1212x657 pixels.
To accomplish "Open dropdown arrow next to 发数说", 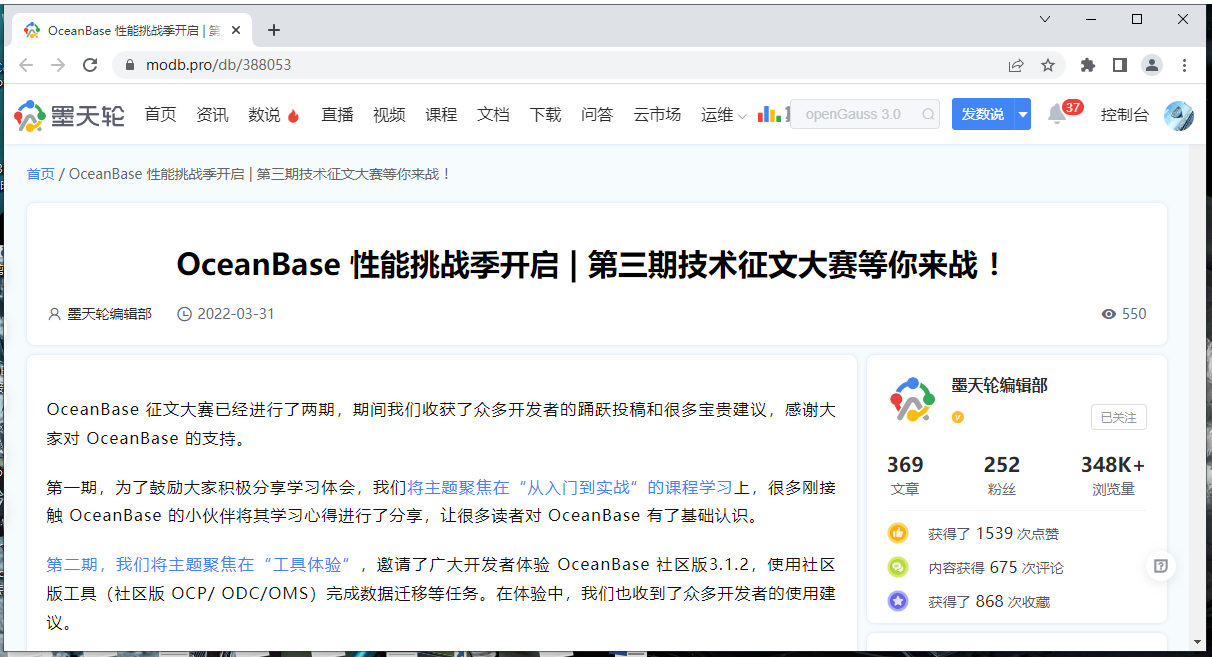I will (1023, 114).
